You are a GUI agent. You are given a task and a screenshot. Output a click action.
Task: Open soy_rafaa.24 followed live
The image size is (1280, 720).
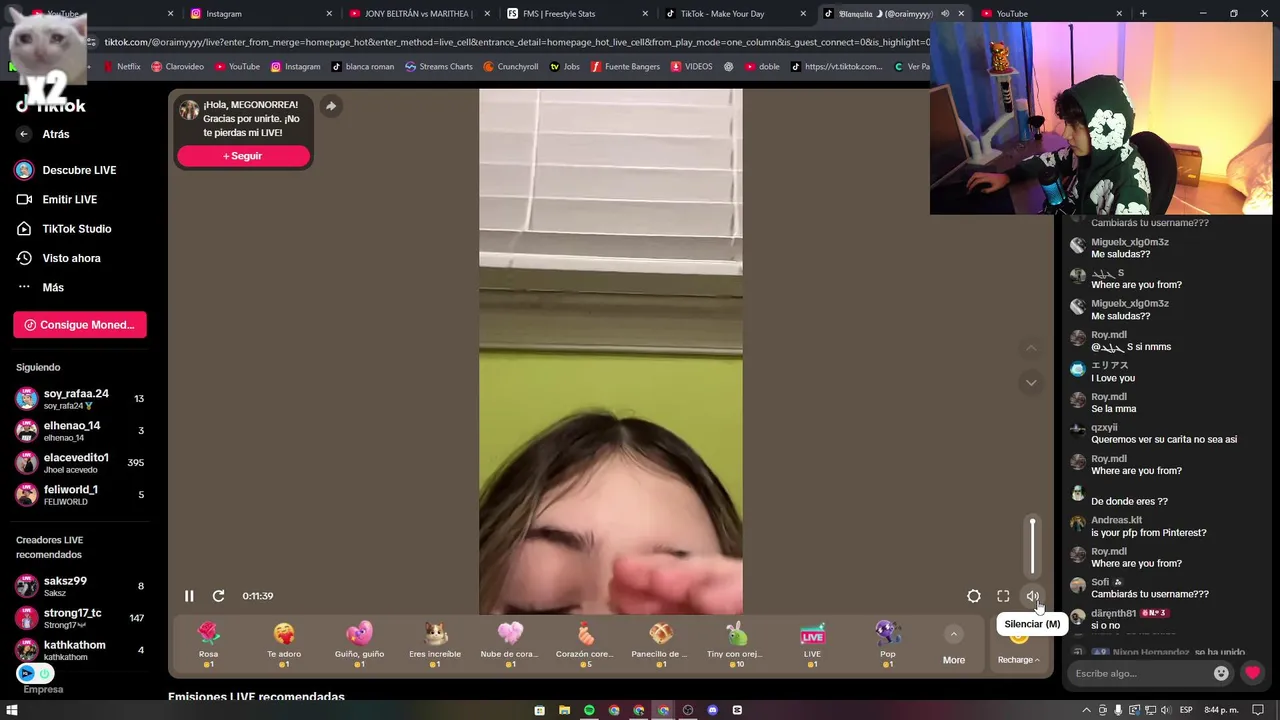click(80, 399)
